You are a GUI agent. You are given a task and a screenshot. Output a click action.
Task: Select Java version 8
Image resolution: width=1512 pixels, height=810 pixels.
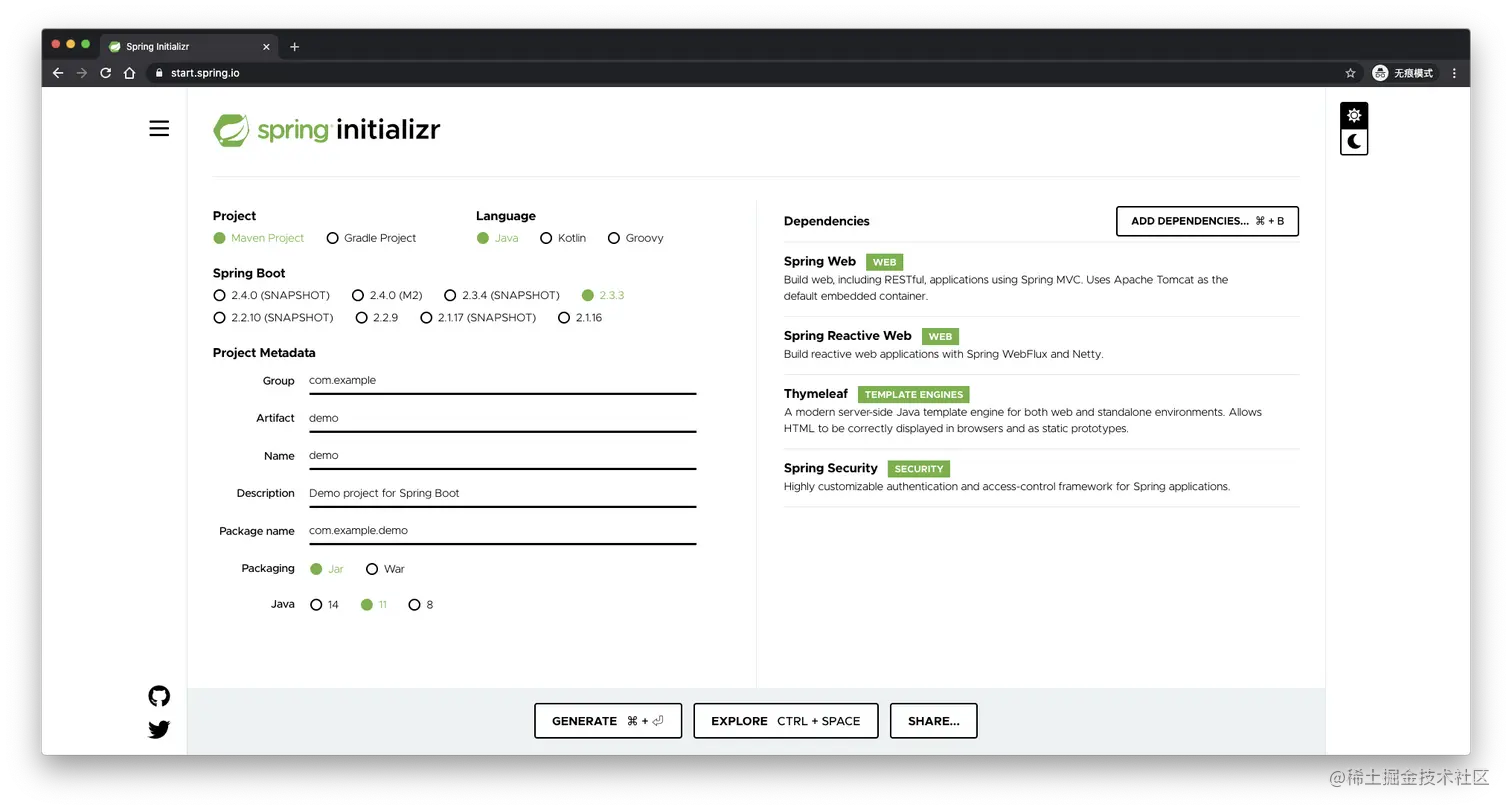click(x=421, y=605)
